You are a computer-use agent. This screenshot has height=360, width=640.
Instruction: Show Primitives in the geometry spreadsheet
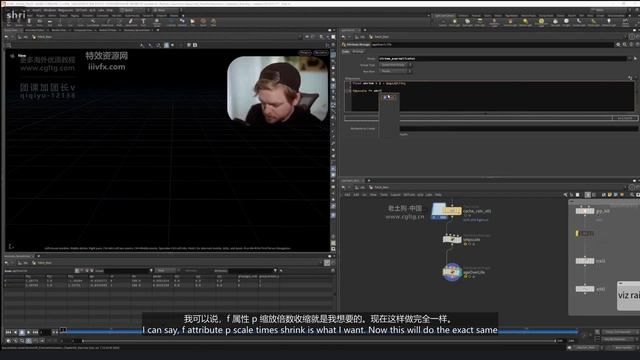(87, 270)
